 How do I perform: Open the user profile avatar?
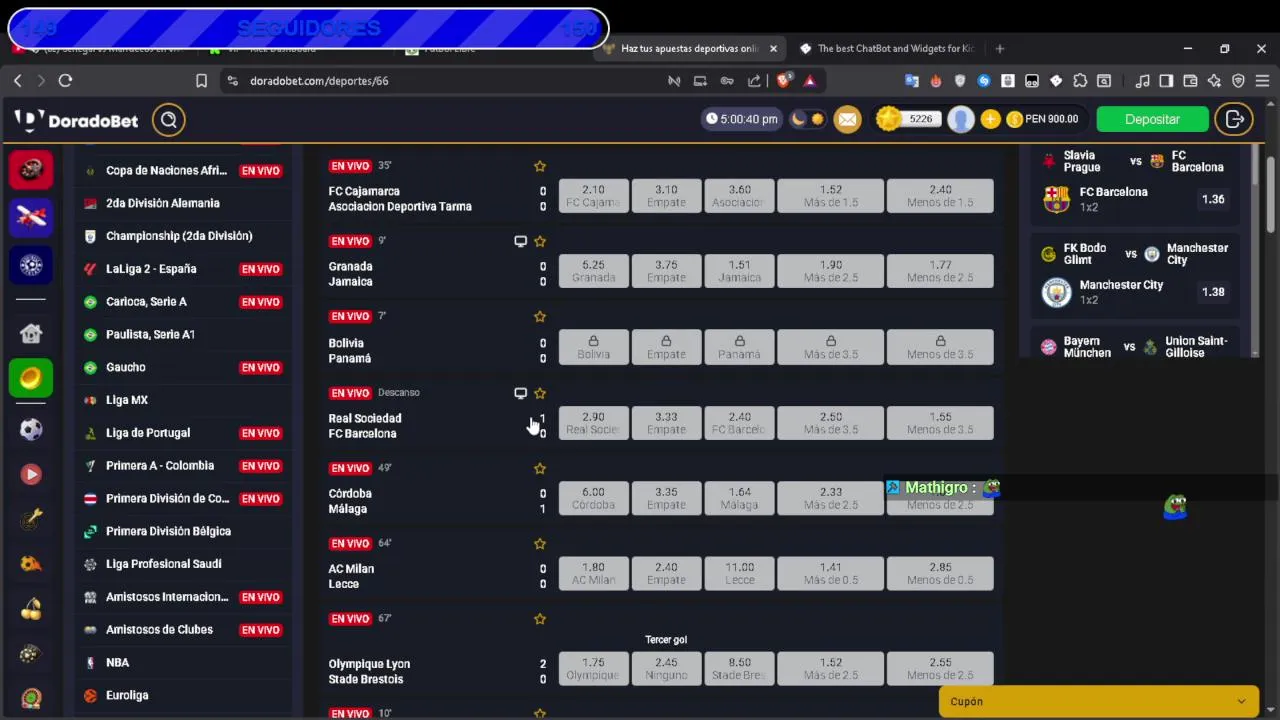click(x=961, y=119)
